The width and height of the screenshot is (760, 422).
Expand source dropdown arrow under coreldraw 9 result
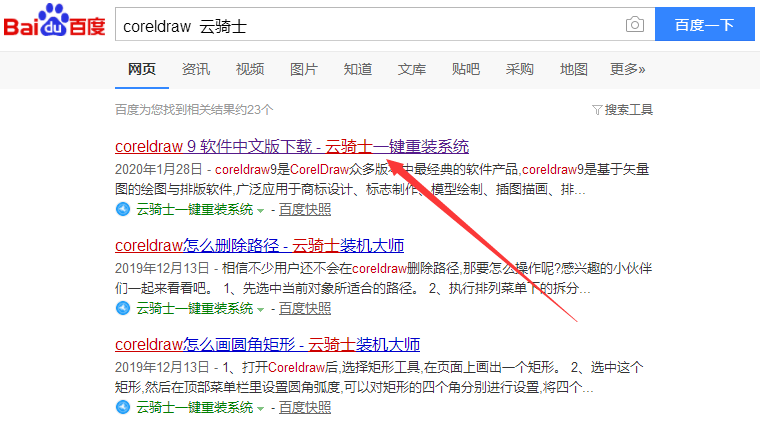coord(260,211)
